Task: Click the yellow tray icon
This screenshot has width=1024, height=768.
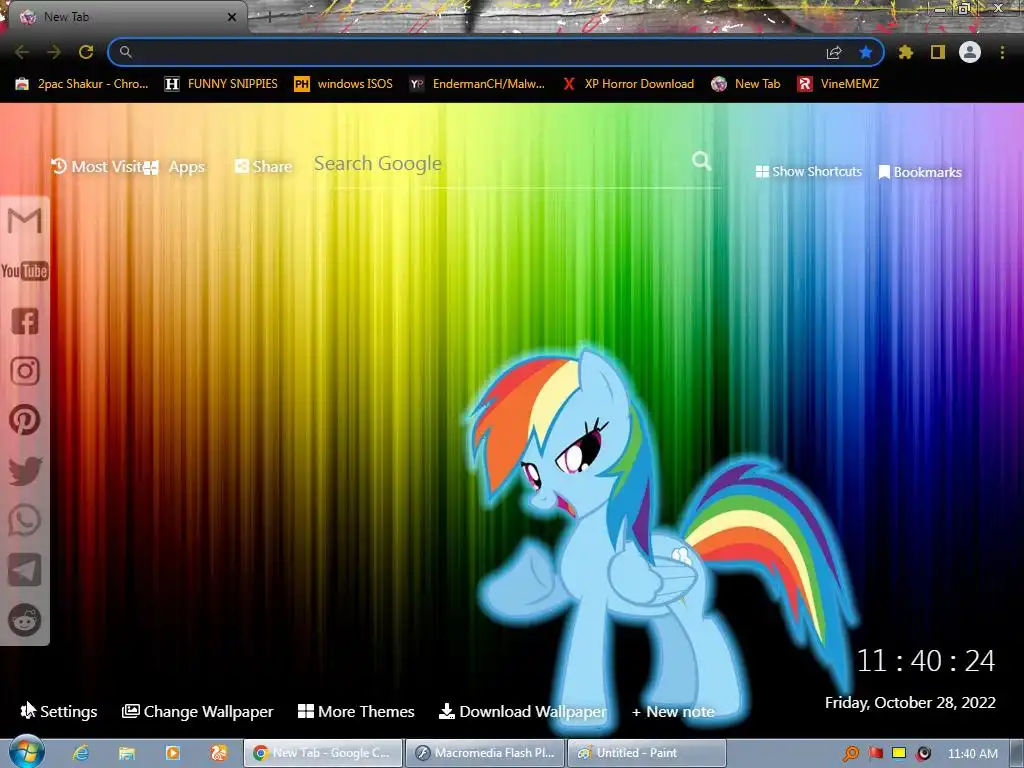Action: [x=899, y=753]
